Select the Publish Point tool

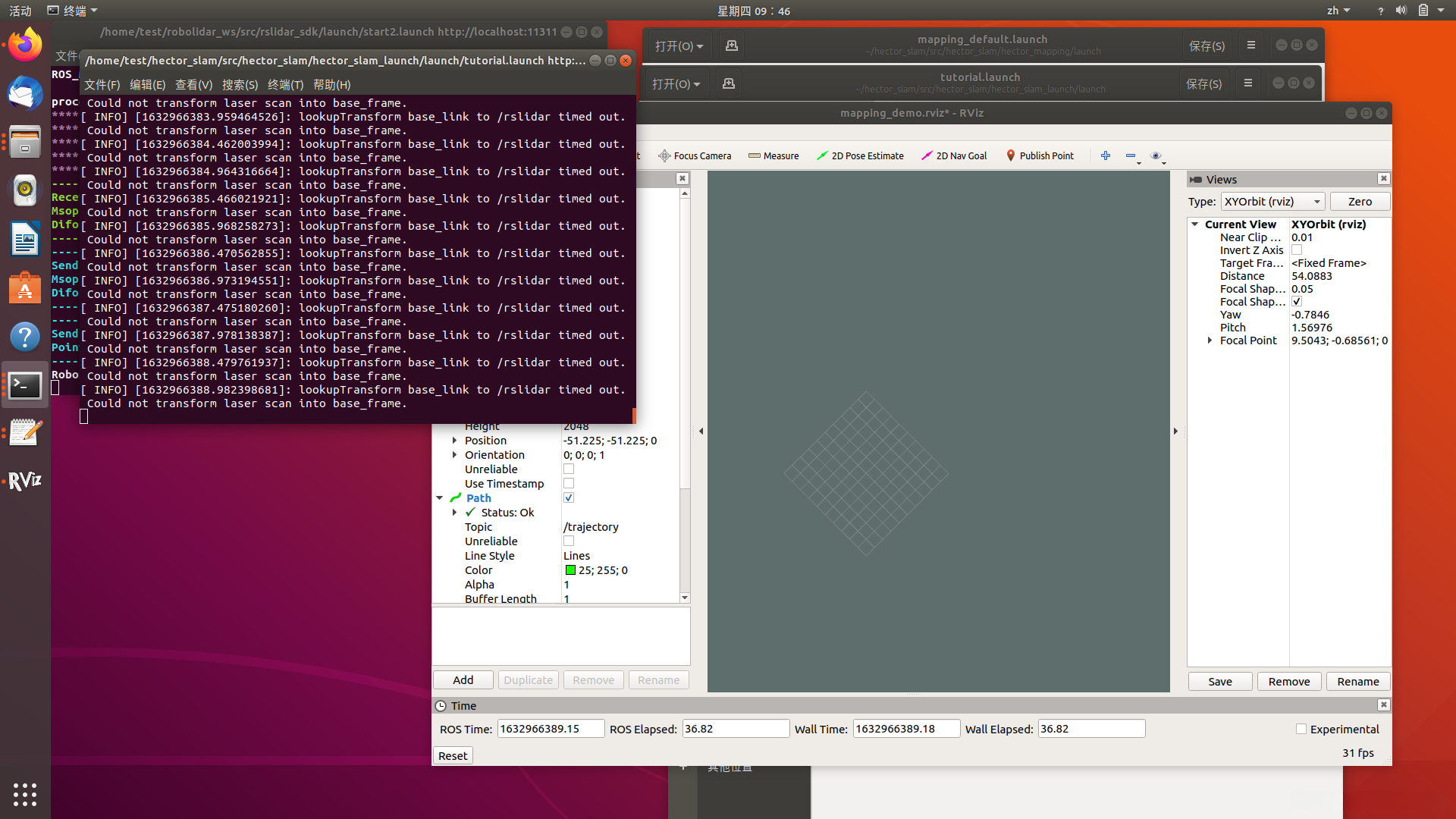point(1040,155)
